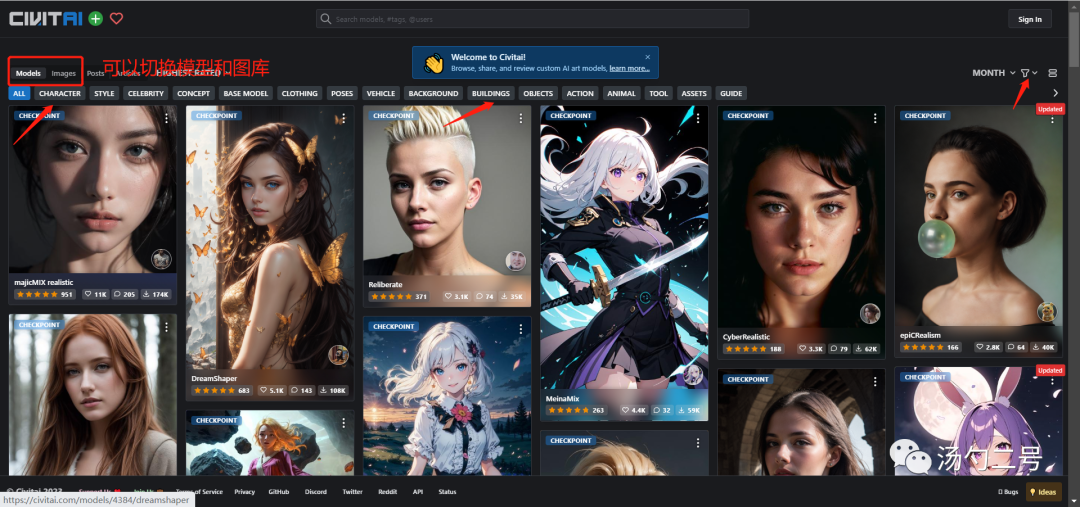Screen dimensions: 1080x507
Task: Click the Civitai logo
Action: click(45, 19)
